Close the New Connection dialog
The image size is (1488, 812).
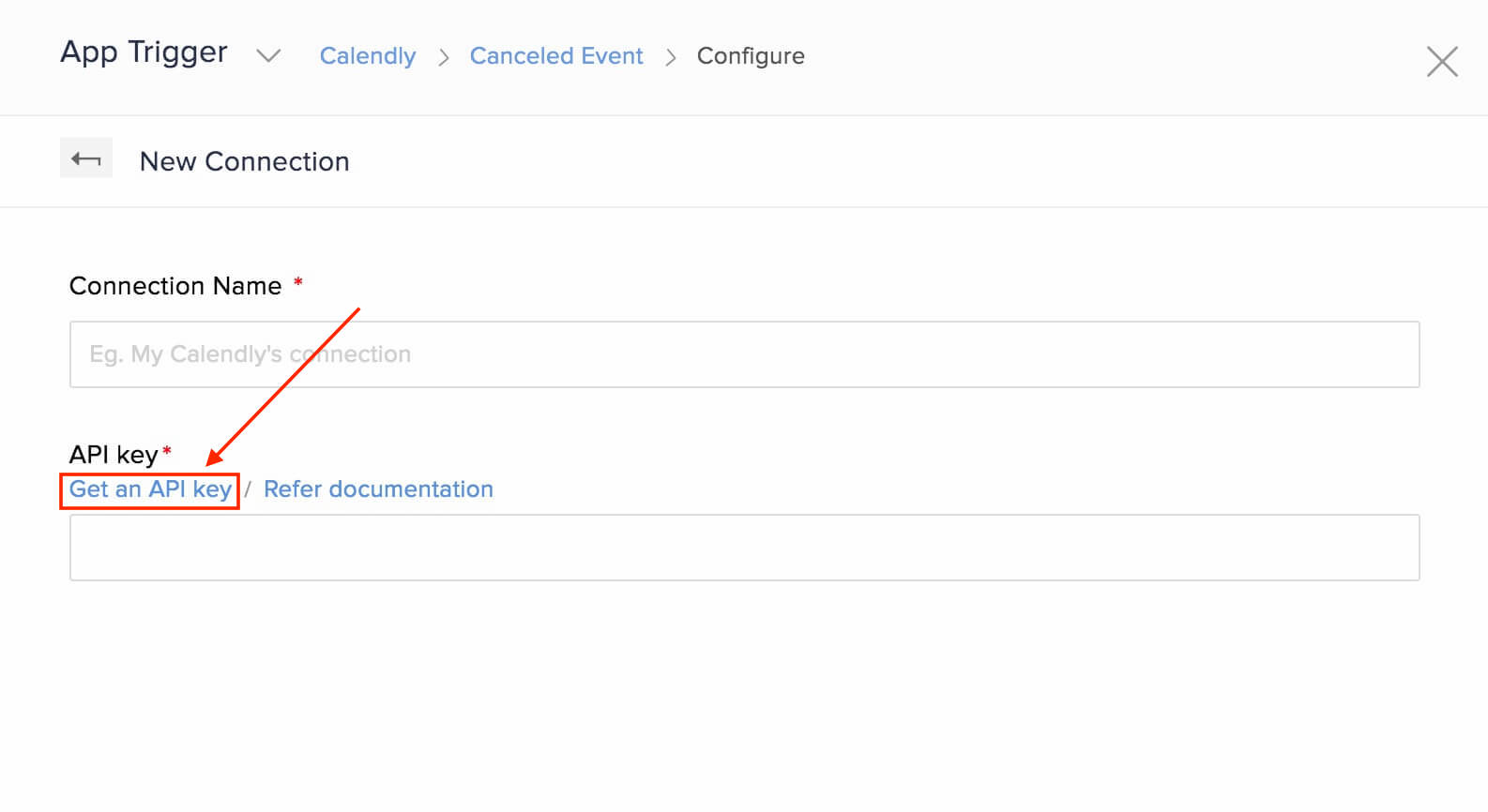click(x=1441, y=62)
